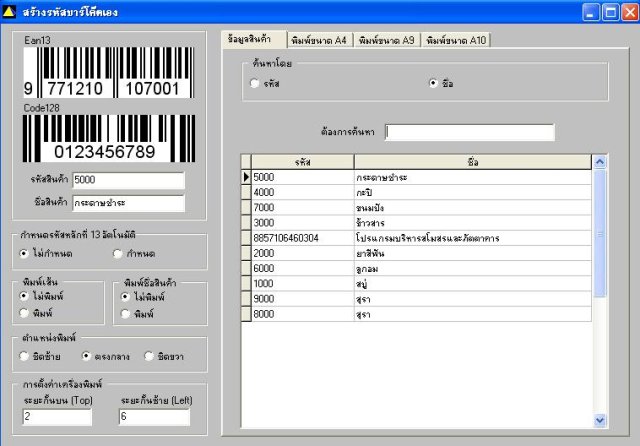Image resolution: width=640 pixels, height=446 pixels.
Task: Click the Code128 barcode image 0123456789
Action: 109,138
